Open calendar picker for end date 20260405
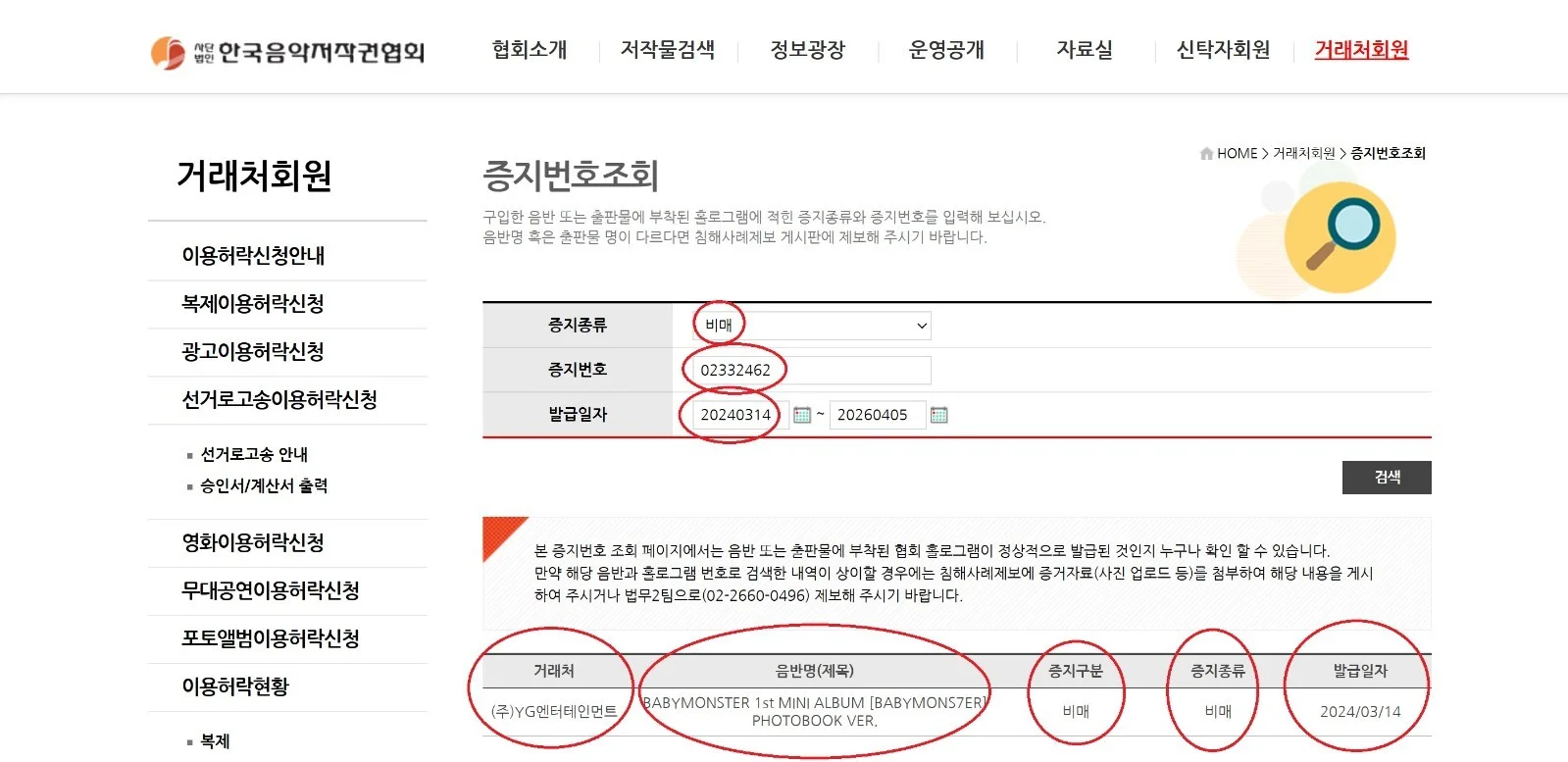The image size is (1568, 762). (938, 415)
